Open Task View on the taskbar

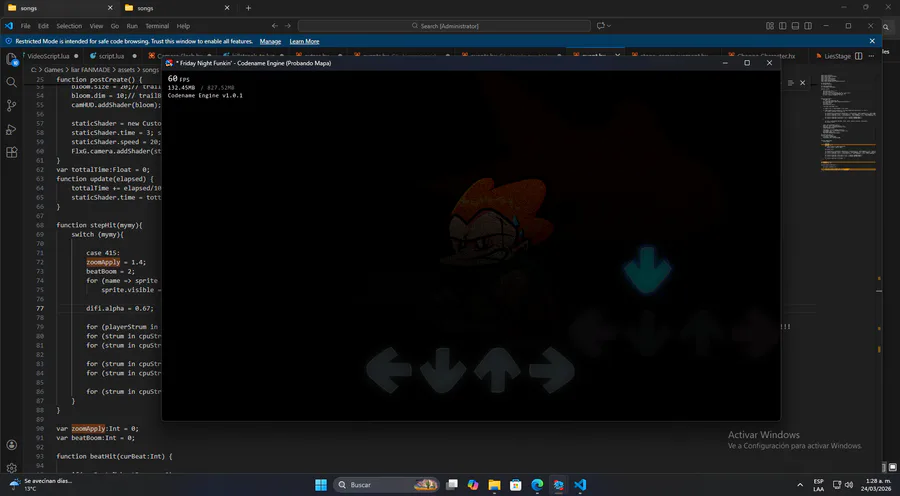452,485
